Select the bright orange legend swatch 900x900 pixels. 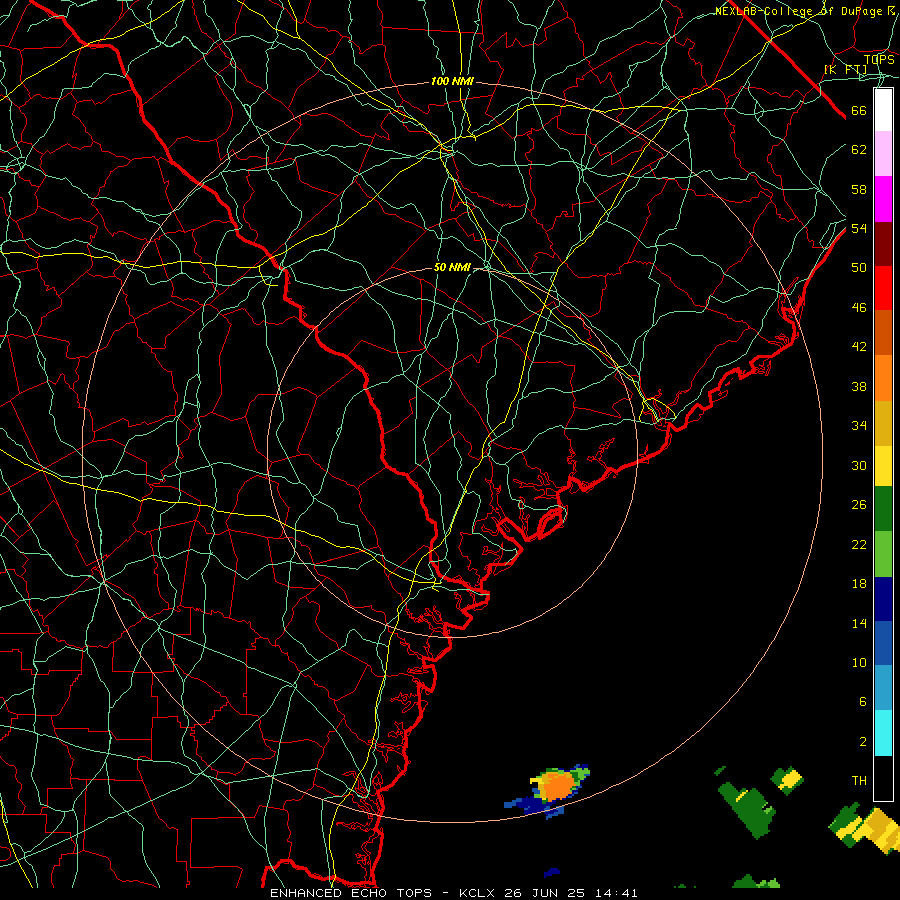(x=883, y=378)
